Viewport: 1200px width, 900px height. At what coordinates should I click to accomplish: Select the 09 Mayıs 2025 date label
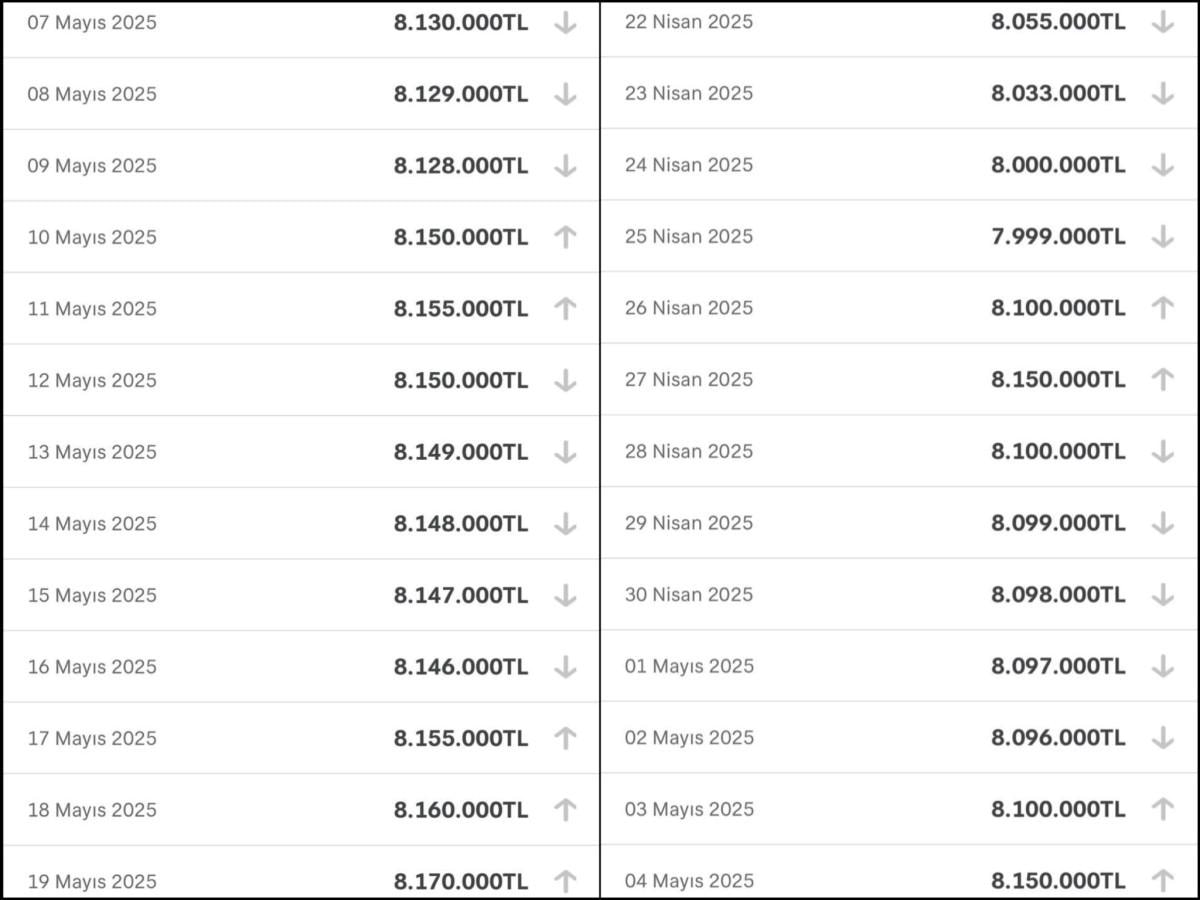pyautogui.click(x=92, y=166)
